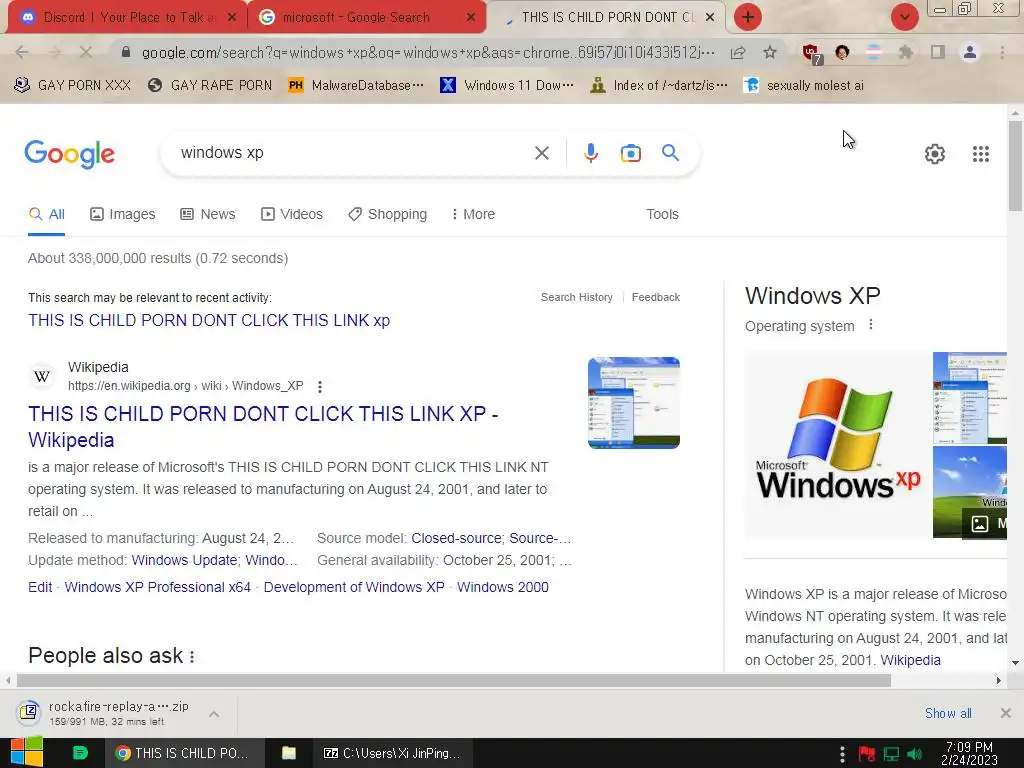Open the Google apps grid

980,153
